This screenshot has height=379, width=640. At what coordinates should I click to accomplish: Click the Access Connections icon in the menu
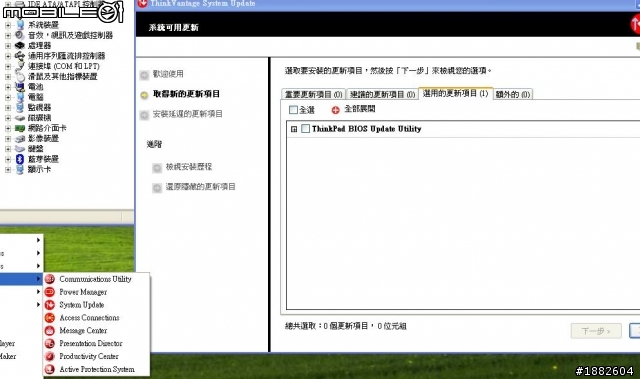tap(50, 318)
